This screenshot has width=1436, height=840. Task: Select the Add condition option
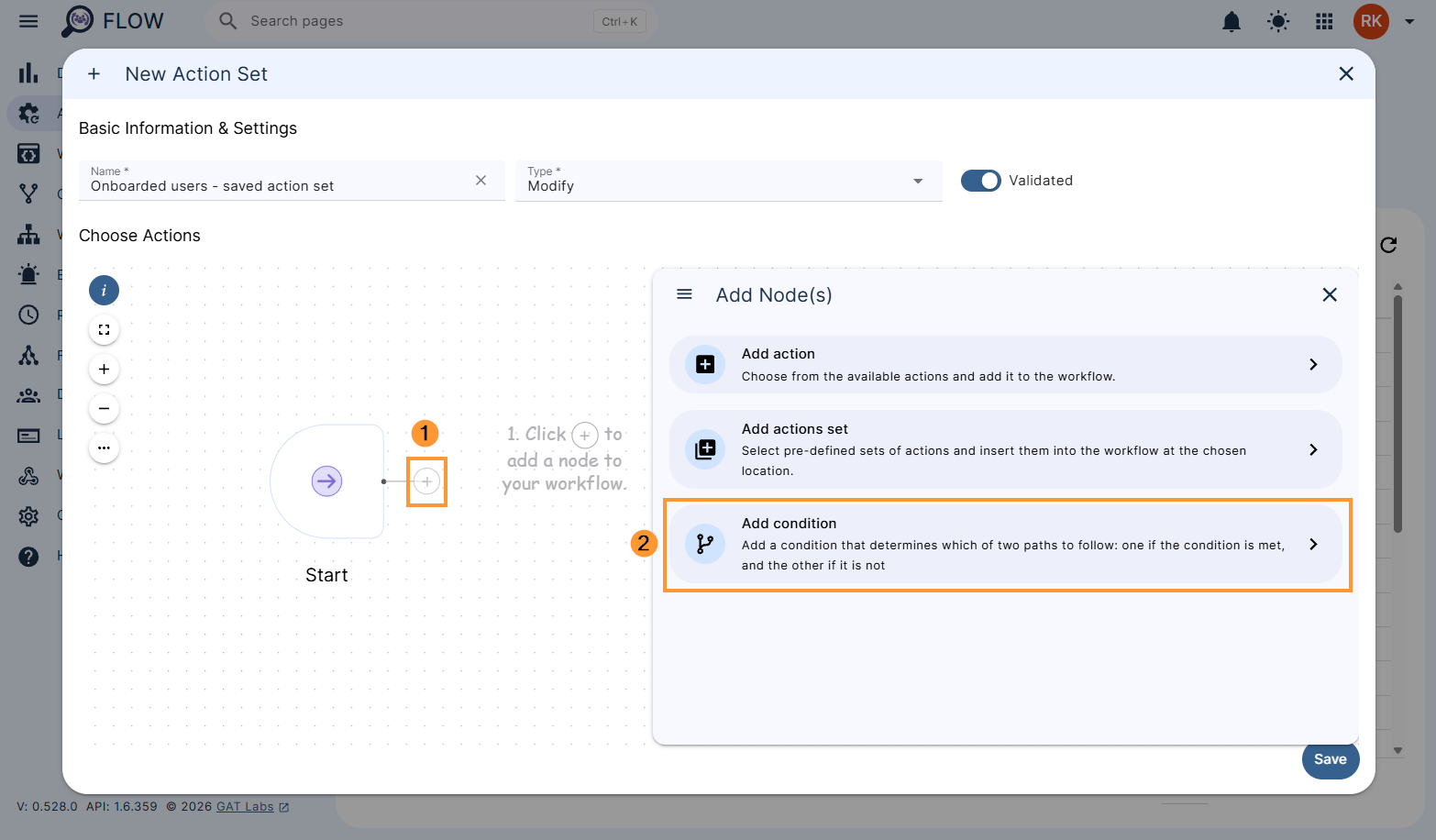1006,544
